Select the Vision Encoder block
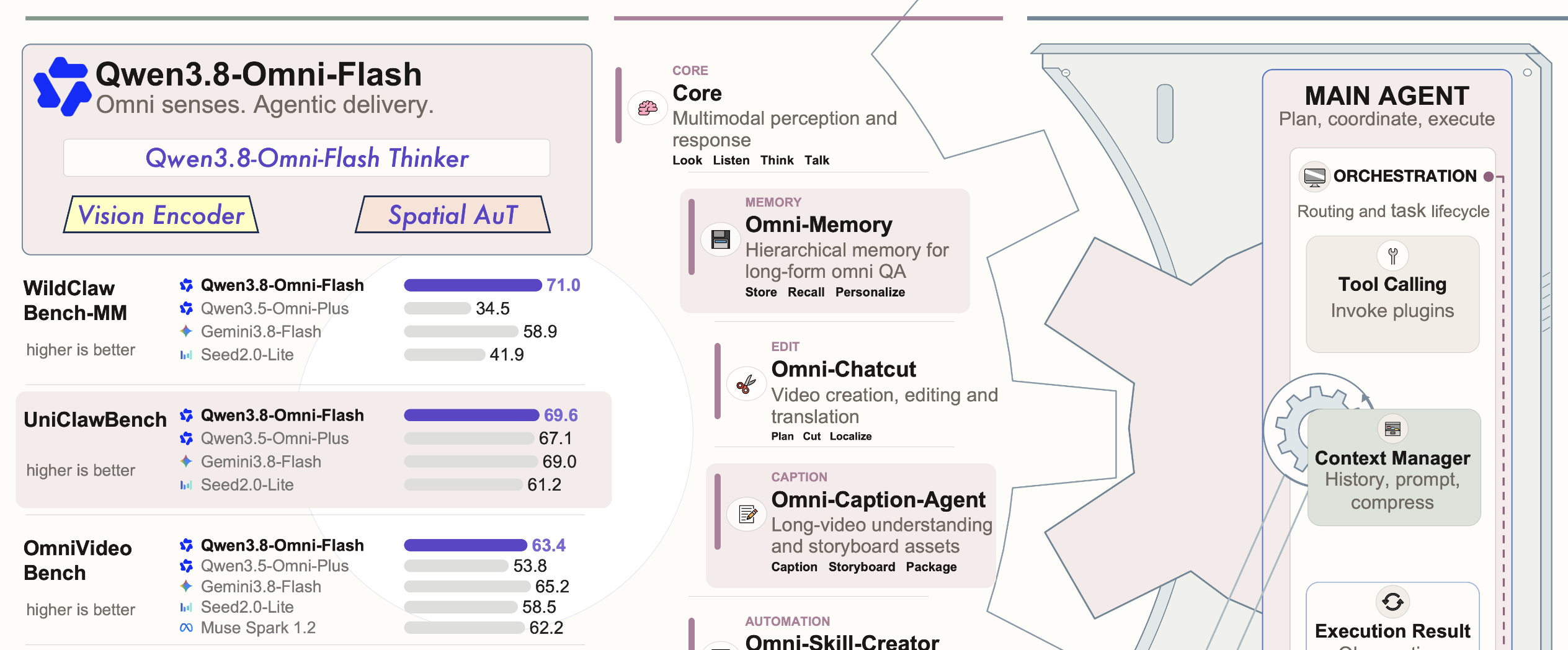 click(x=161, y=215)
